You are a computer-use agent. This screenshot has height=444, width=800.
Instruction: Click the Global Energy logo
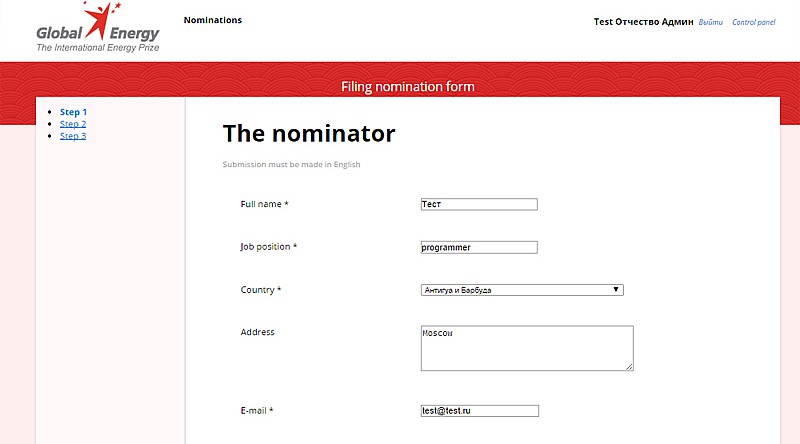tap(97, 28)
